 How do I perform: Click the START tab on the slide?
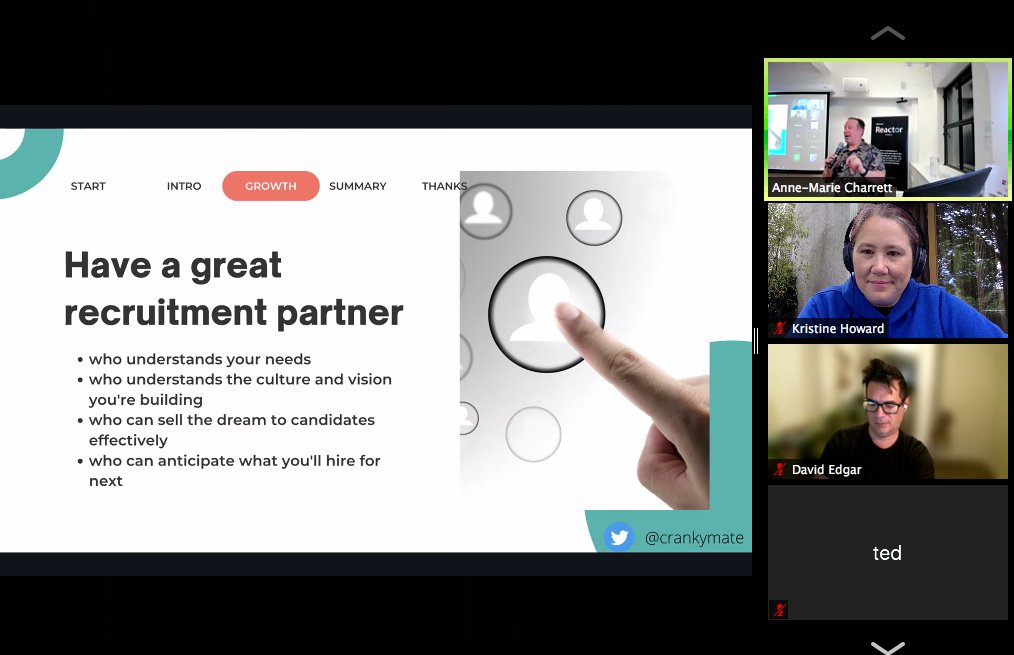pos(88,186)
